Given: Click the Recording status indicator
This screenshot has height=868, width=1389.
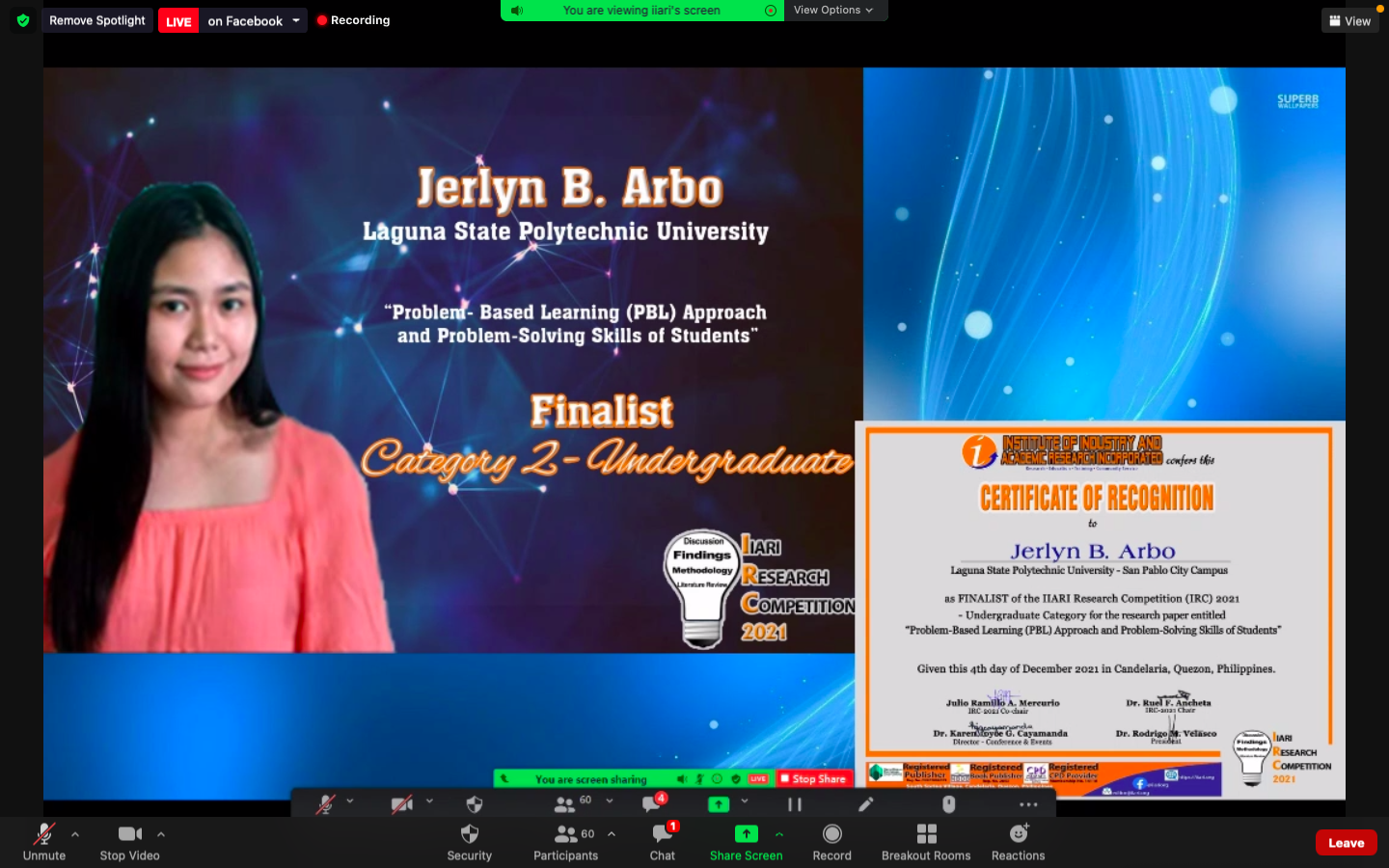Looking at the screenshot, I should pyautogui.click(x=353, y=20).
